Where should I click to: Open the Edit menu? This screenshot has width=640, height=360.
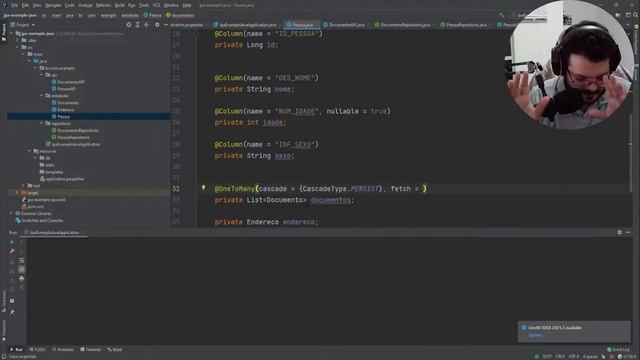(25, 5)
